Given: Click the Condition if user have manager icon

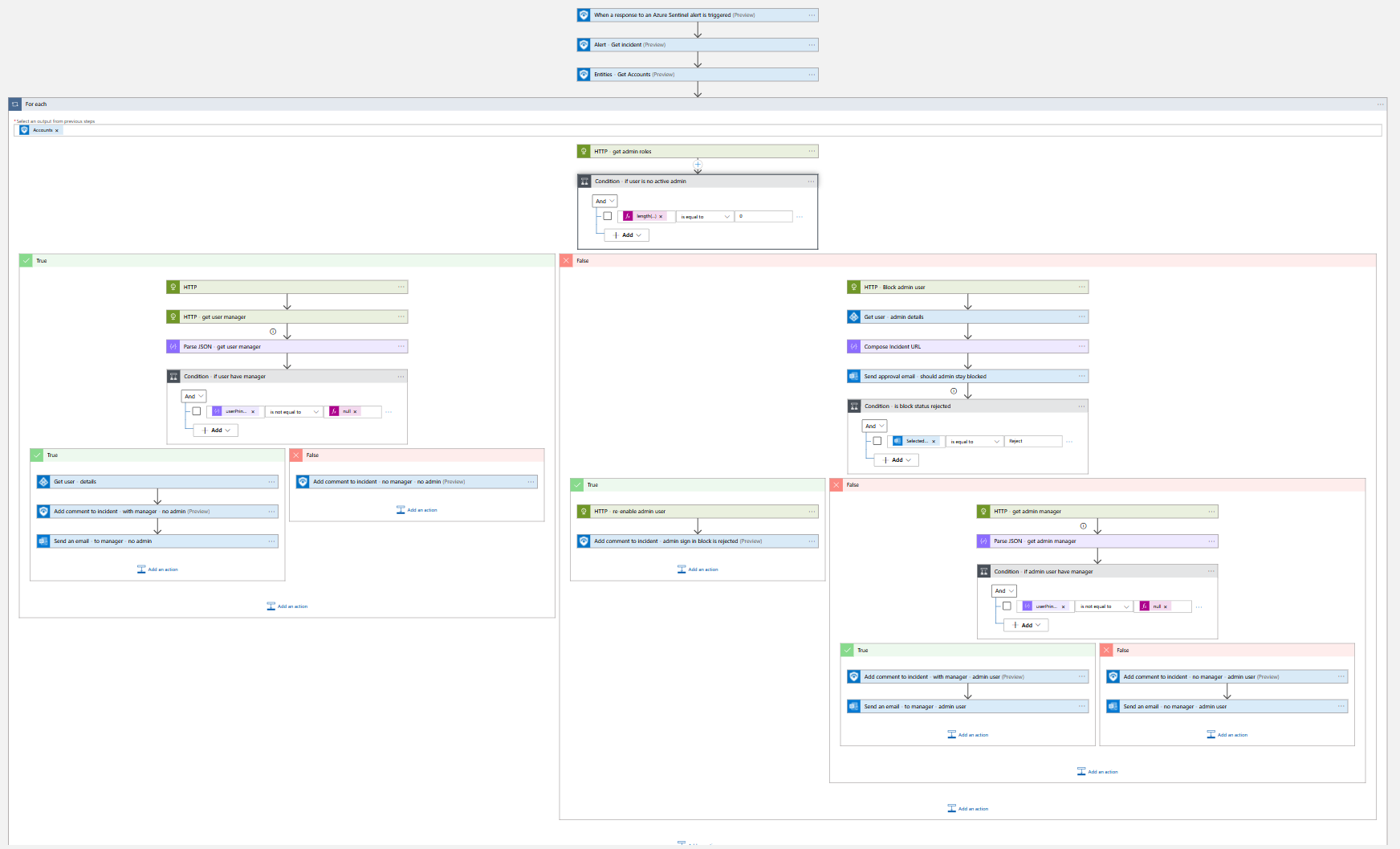Looking at the screenshot, I should pyautogui.click(x=173, y=376).
